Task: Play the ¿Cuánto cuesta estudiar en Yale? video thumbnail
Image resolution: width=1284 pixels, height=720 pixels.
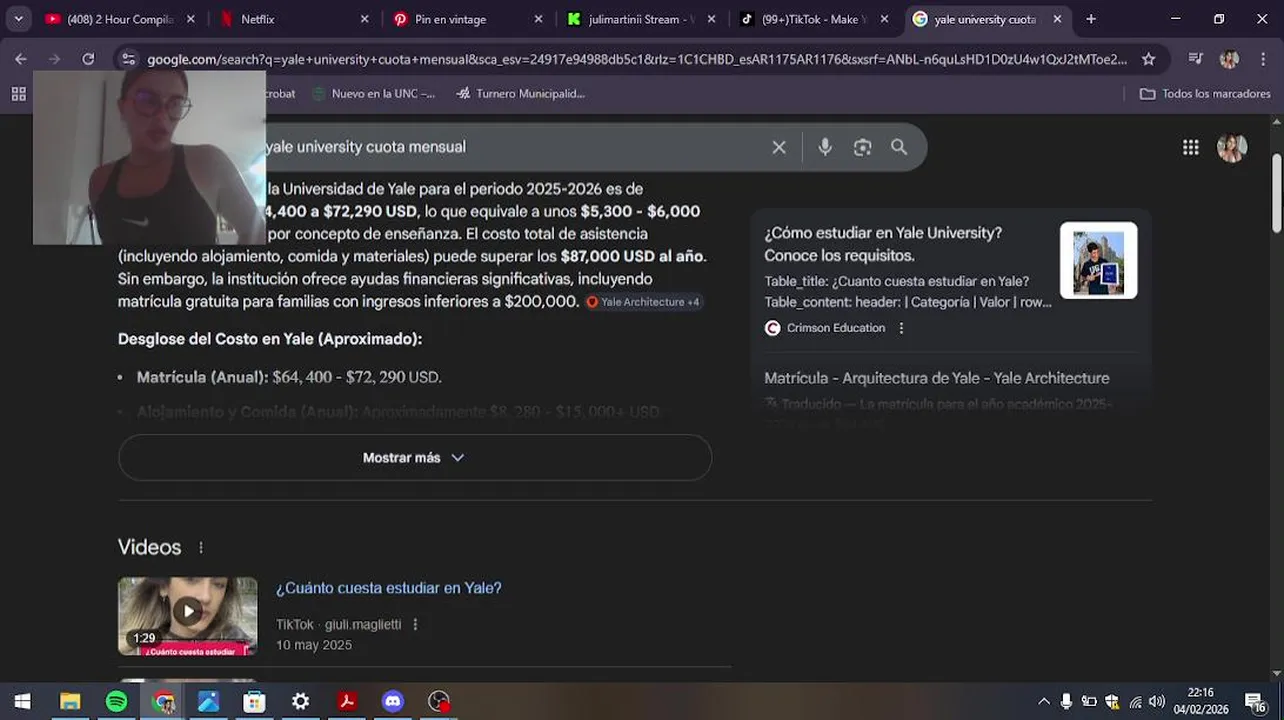Action: click(187, 616)
